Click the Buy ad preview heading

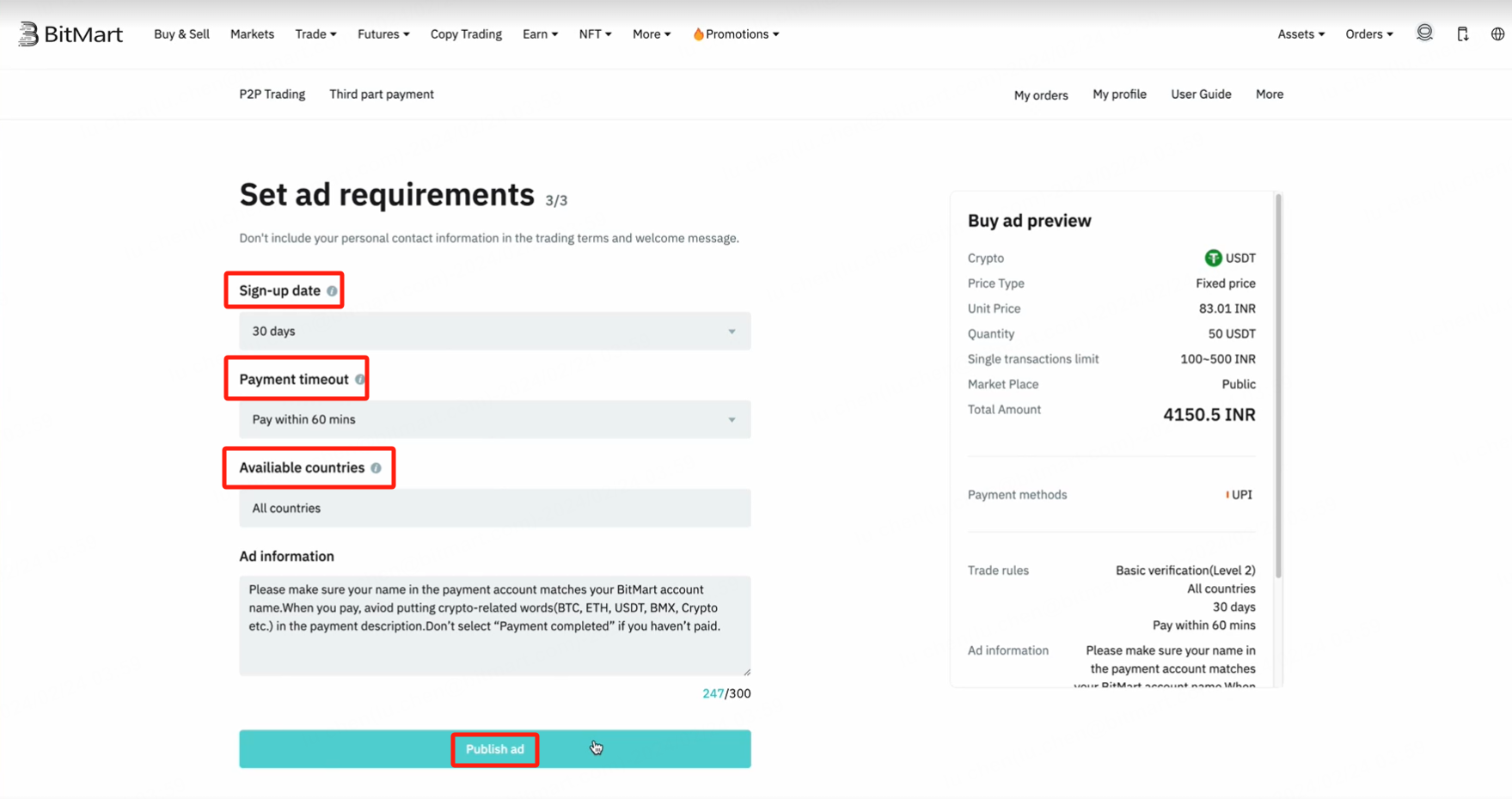(1029, 221)
